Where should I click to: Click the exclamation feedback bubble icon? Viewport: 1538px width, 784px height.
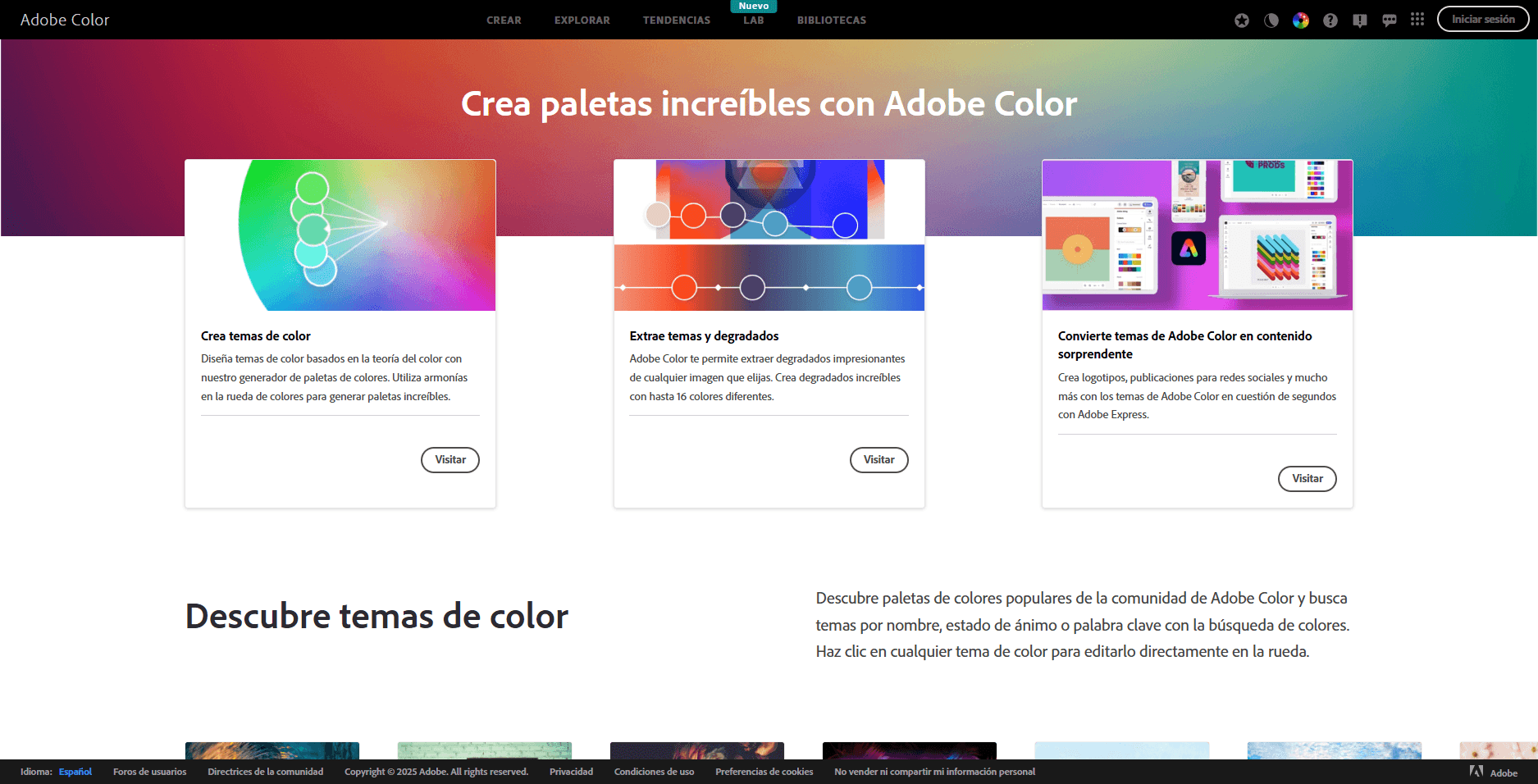1360,21
